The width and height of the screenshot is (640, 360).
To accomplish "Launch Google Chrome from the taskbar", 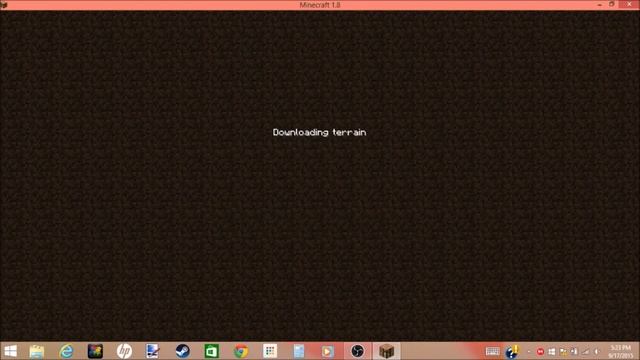I will coord(241,351).
